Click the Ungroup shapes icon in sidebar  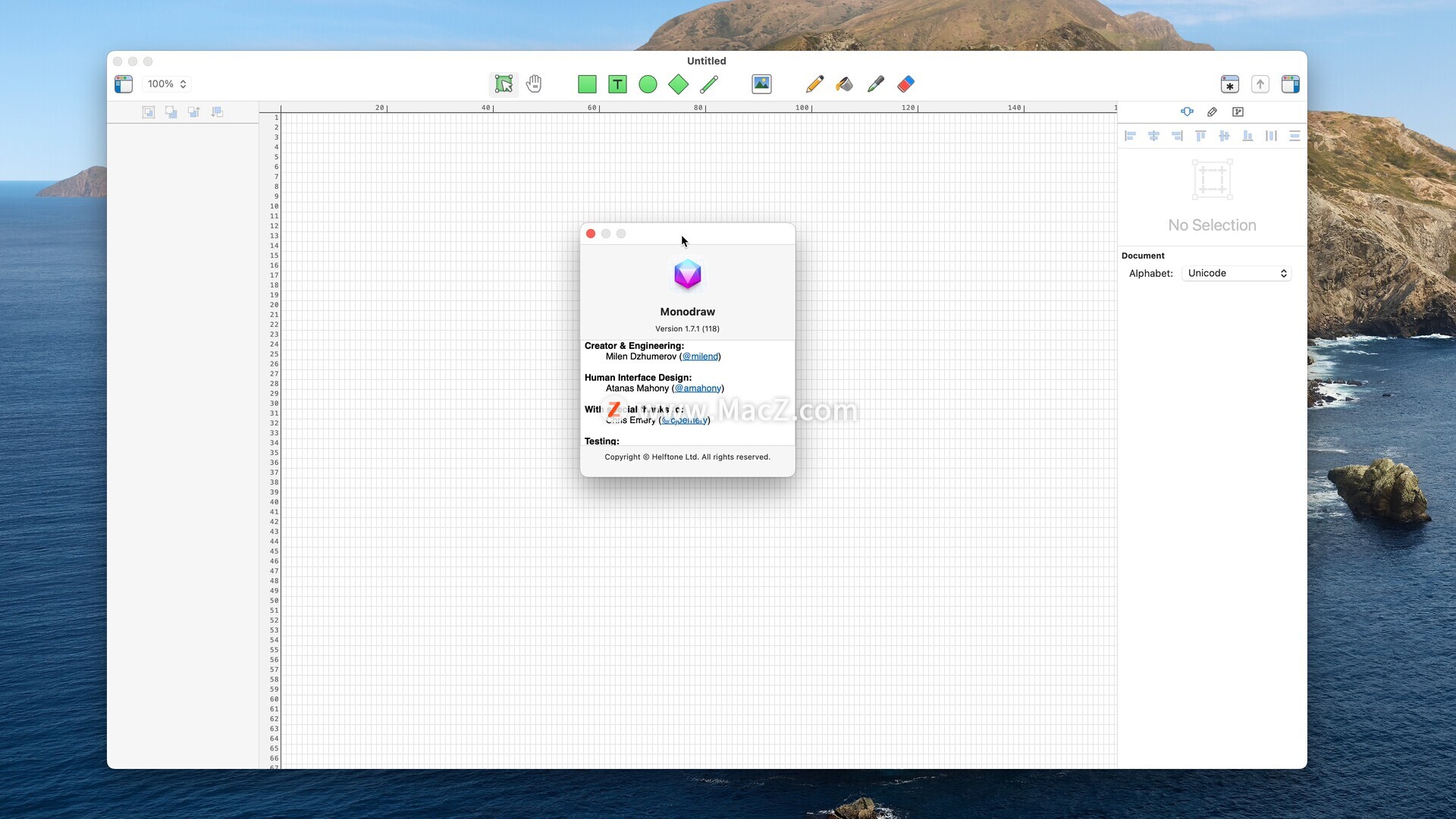(171, 112)
